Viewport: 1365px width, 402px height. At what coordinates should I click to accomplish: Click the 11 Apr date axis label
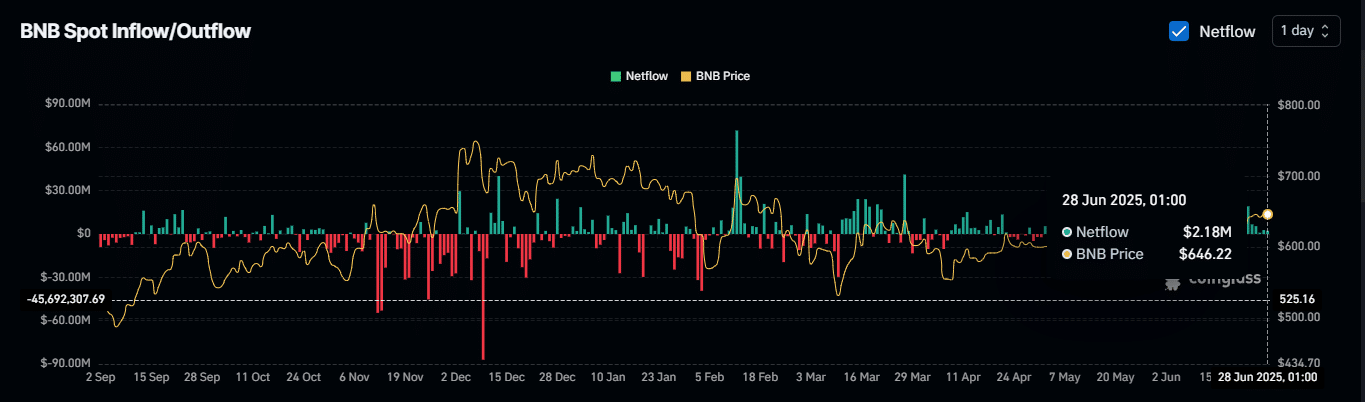(x=963, y=378)
